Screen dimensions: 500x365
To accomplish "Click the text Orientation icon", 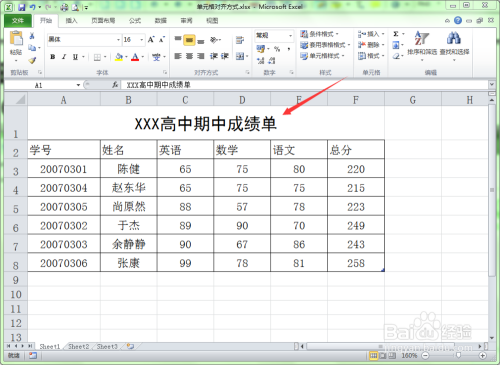I will tap(214, 40).
